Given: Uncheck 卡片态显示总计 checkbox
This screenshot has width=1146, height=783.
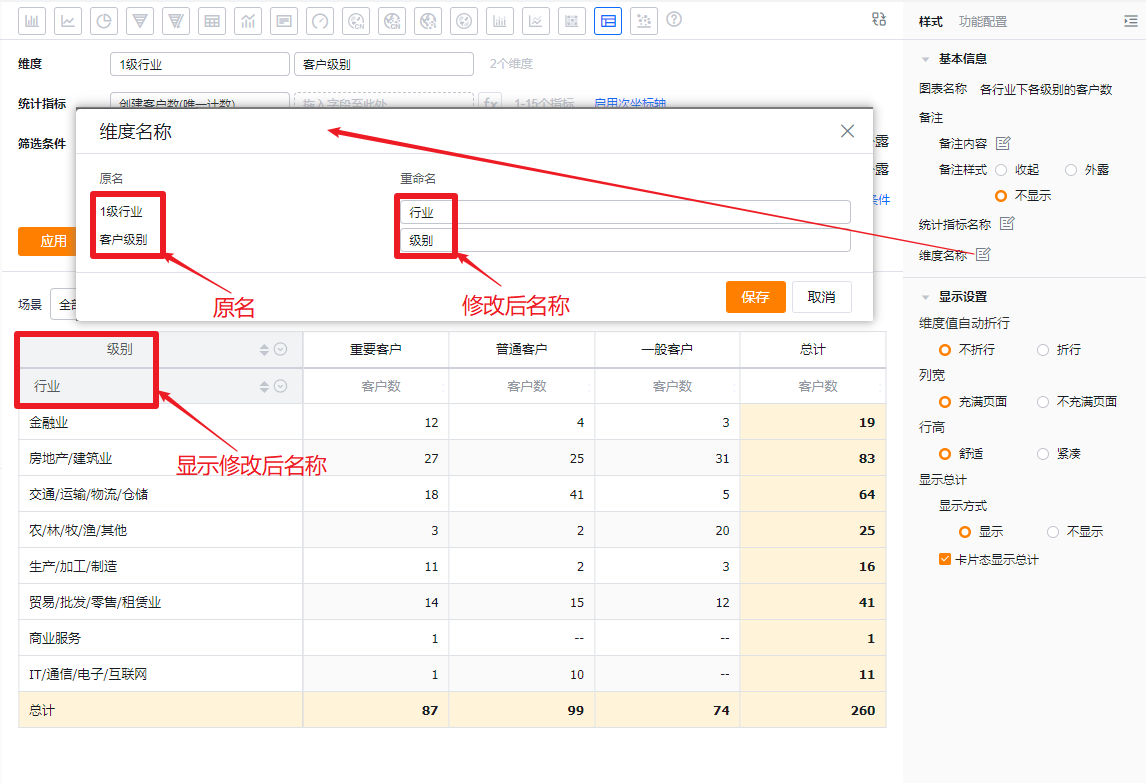Looking at the screenshot, I should (x=945, y=559).
